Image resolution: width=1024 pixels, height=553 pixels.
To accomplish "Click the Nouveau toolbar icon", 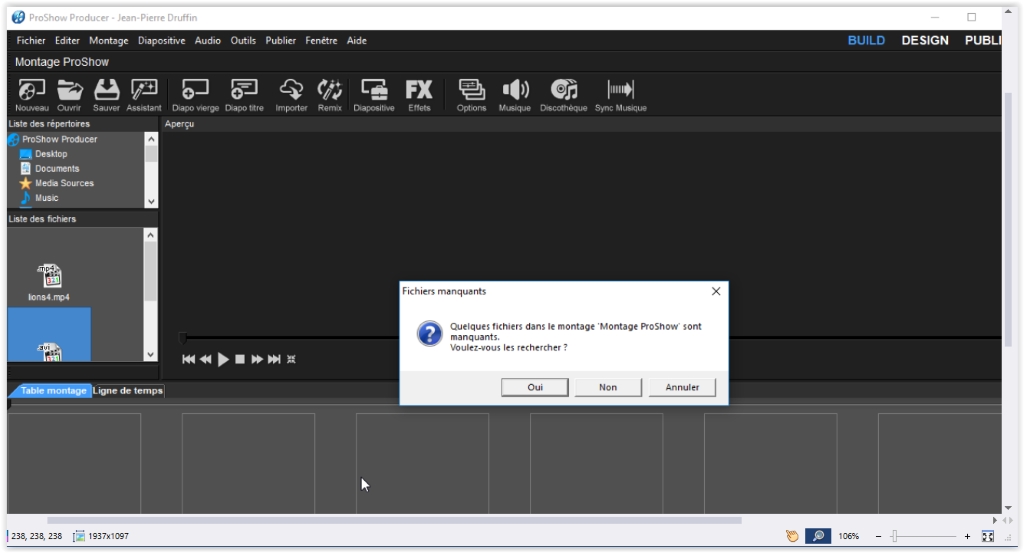I will coord(32,95).
